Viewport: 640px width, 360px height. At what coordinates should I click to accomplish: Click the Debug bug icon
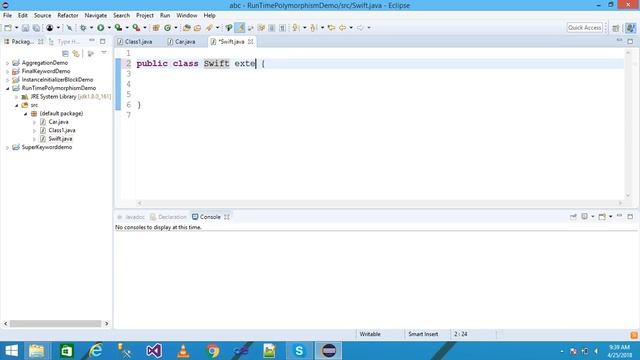83,28
